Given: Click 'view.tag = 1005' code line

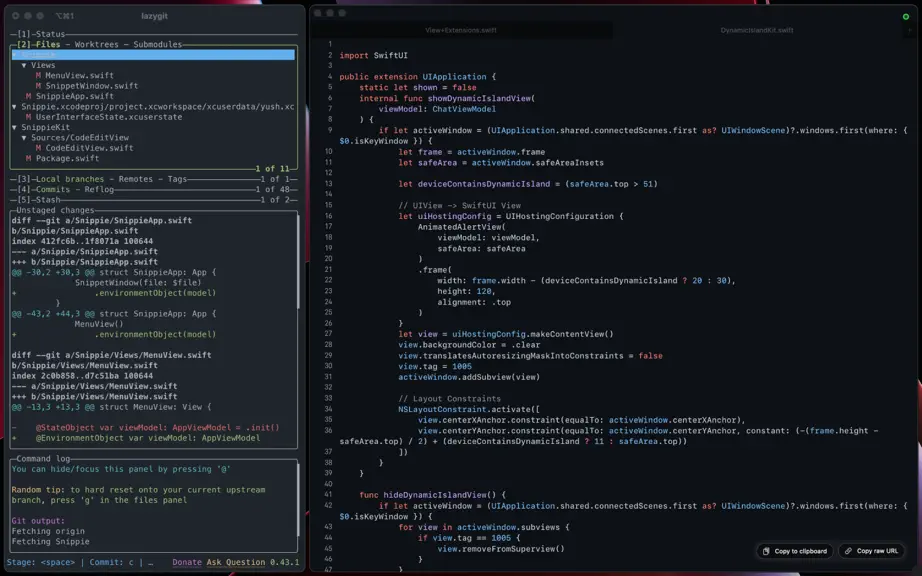Looking at the screenshot, I should click(435, 366).
